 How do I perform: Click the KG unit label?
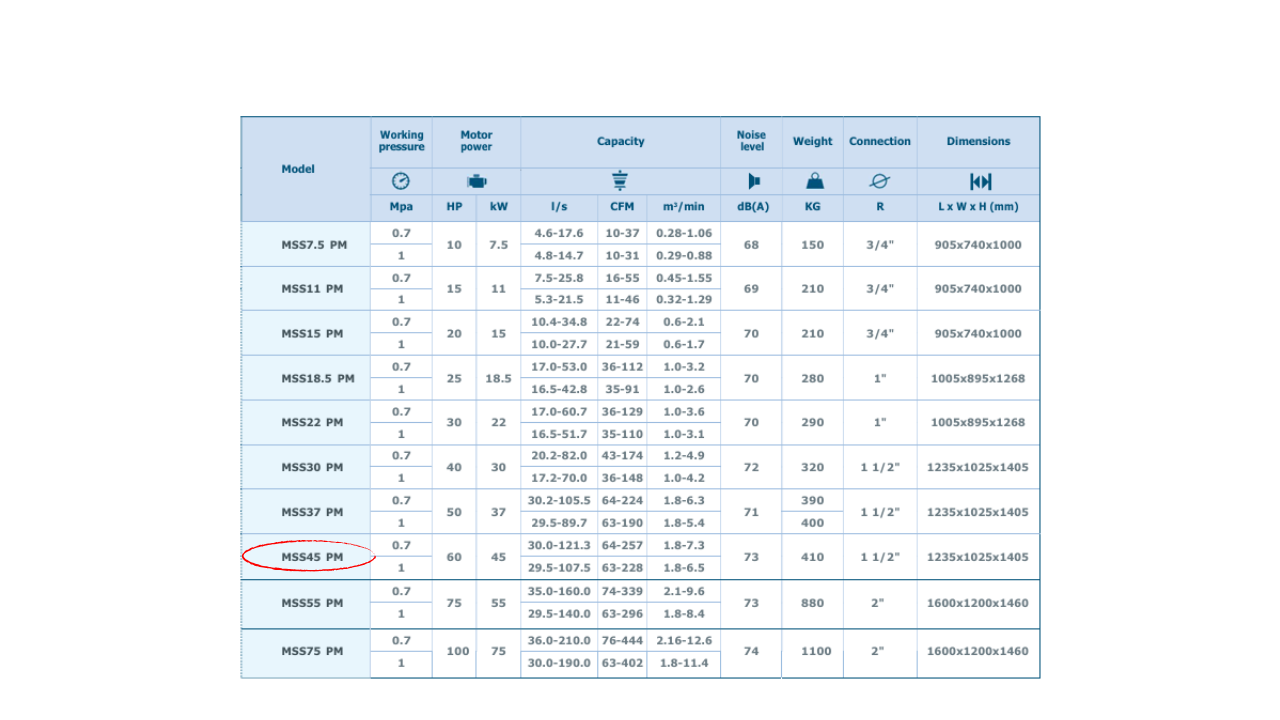click(x=812, y=207)
